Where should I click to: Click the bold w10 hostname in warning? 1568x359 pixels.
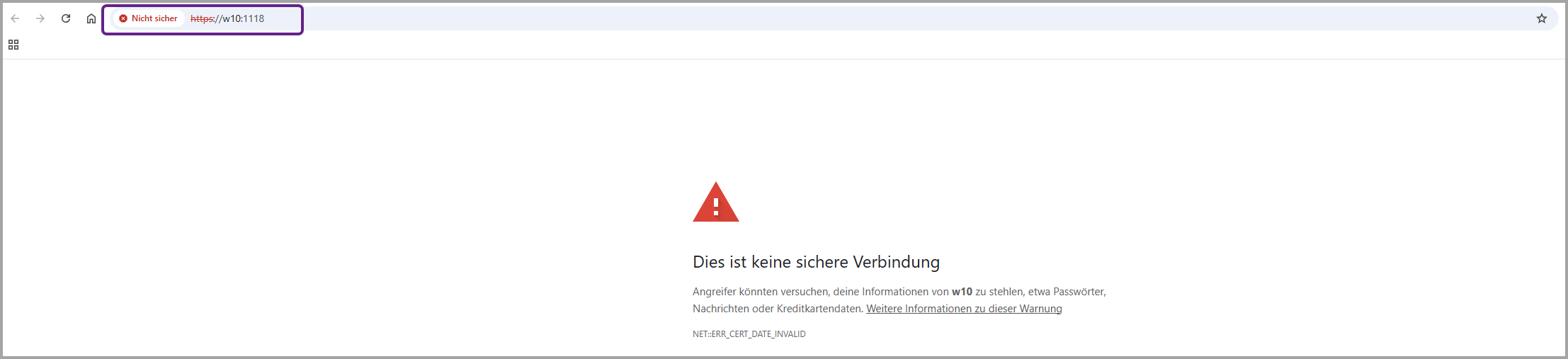[x=962, y=292]
